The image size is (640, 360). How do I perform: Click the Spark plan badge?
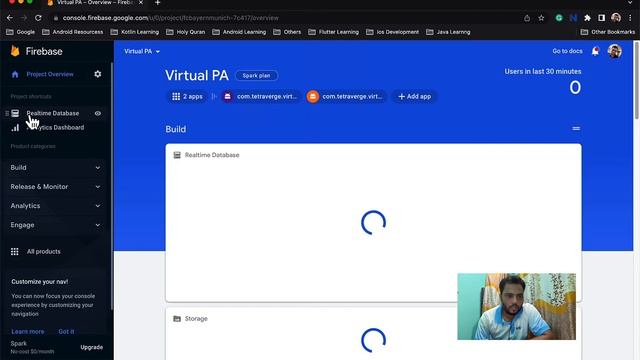point(256,76)
